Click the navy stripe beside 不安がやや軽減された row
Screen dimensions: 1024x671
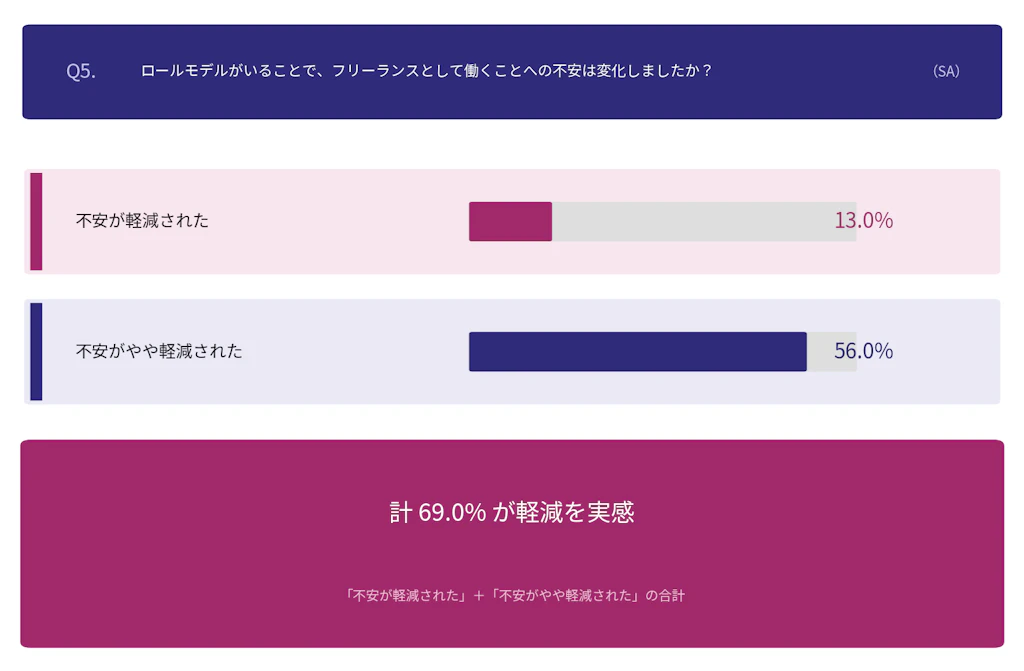click(x=36, y=351)
